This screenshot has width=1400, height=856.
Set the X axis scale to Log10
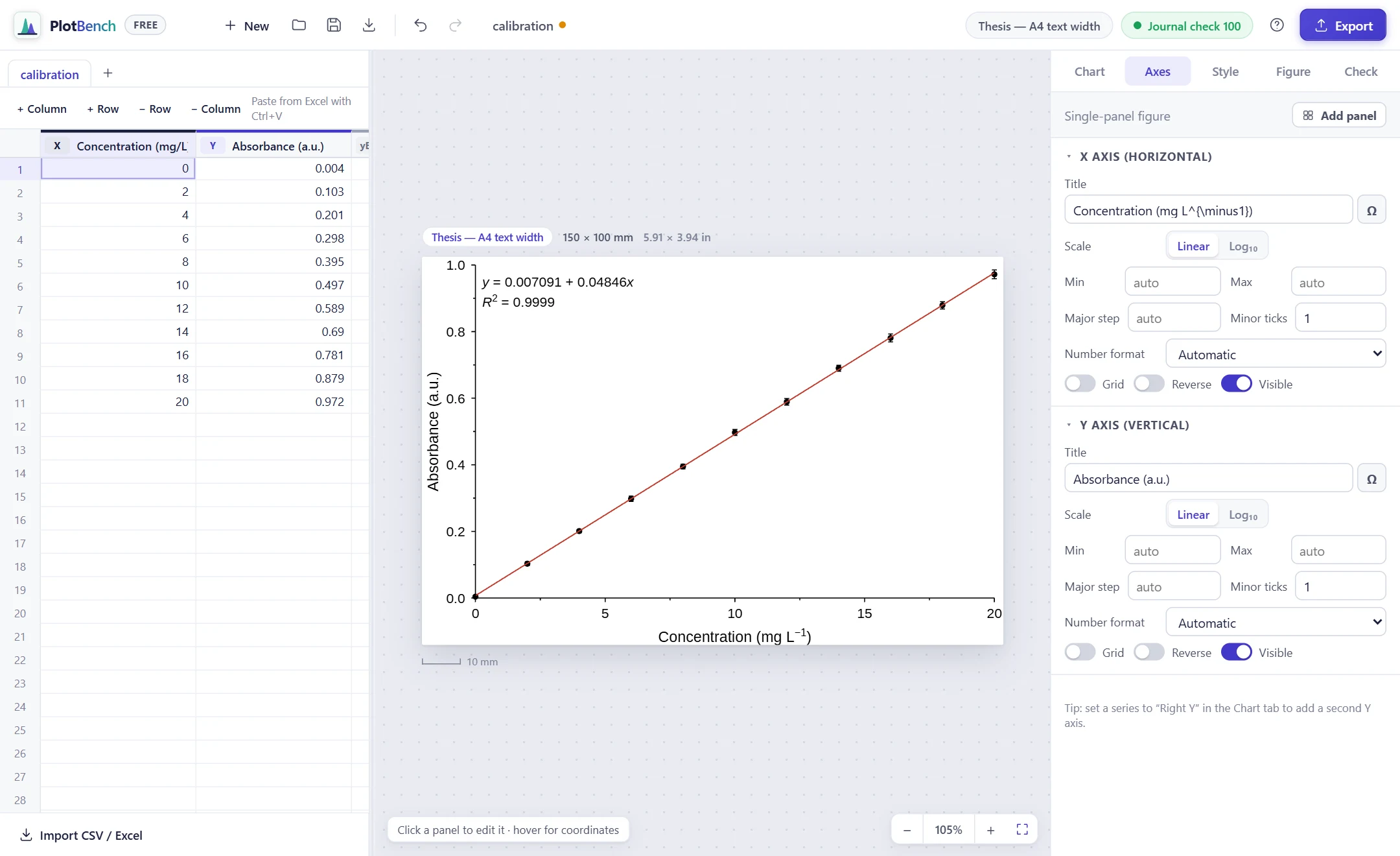[1243, 246]
